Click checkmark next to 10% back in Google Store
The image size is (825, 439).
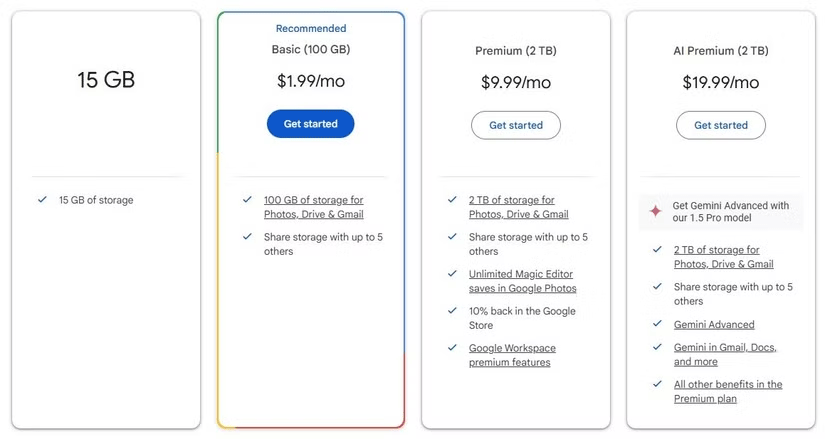[x=452, y=311]
